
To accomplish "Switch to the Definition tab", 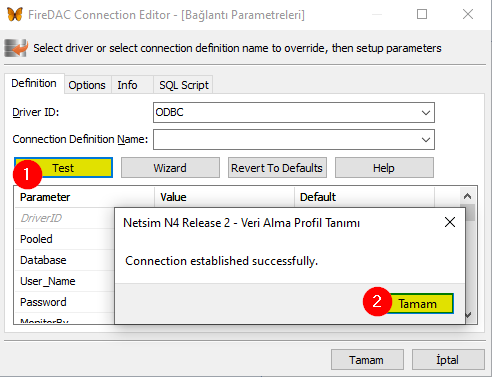I will pos(34,83).
